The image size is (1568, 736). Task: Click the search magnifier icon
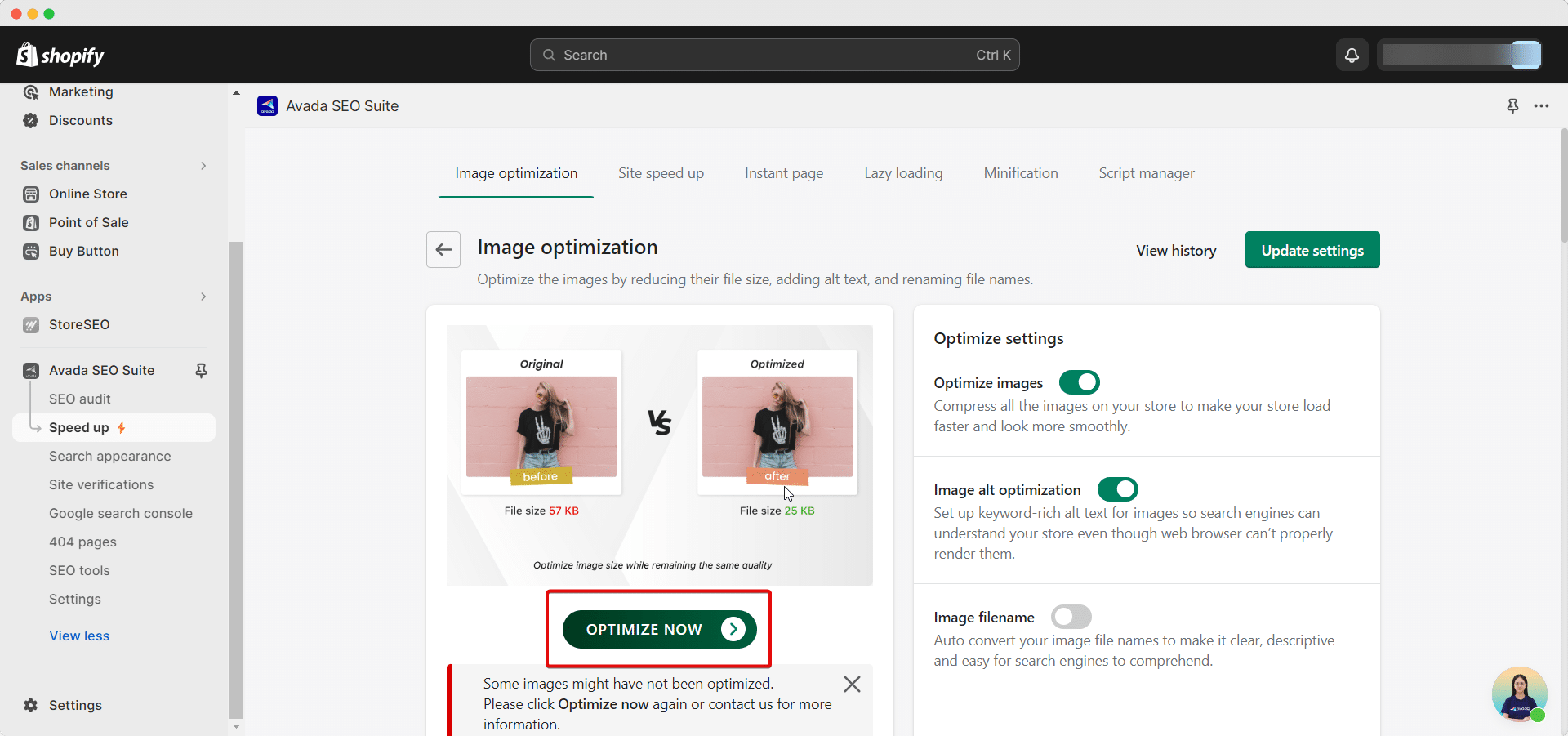[x=550, y=56]
